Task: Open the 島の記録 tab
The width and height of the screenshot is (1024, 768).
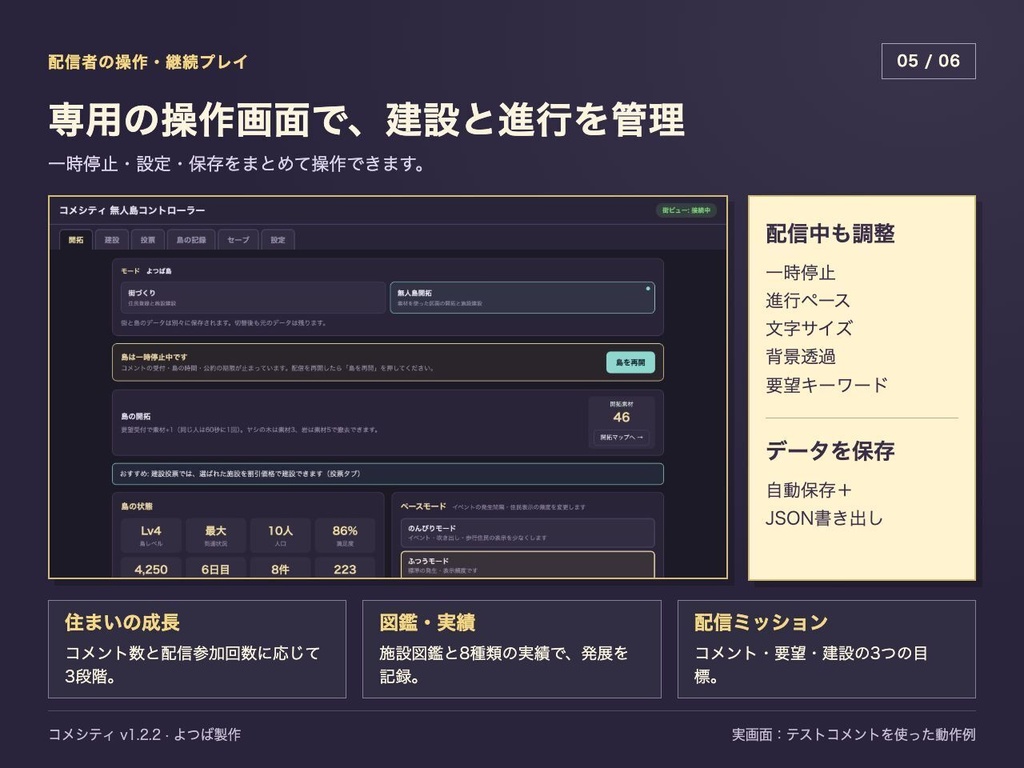Action: click(191, 240)
